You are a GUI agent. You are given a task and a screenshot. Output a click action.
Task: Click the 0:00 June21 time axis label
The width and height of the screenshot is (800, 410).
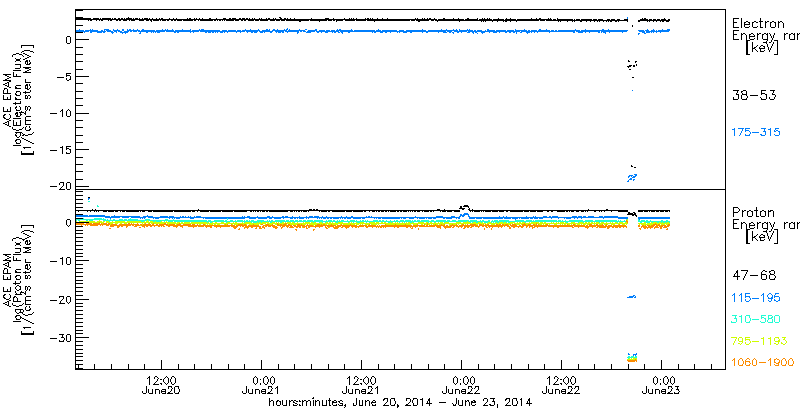pos(261,385)
